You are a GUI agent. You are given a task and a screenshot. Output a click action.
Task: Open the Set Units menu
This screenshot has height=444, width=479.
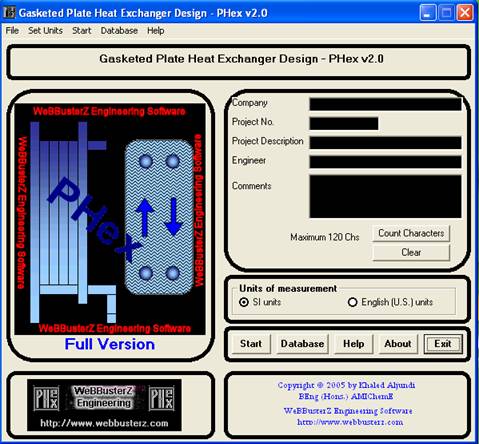[x=45, y=31]
